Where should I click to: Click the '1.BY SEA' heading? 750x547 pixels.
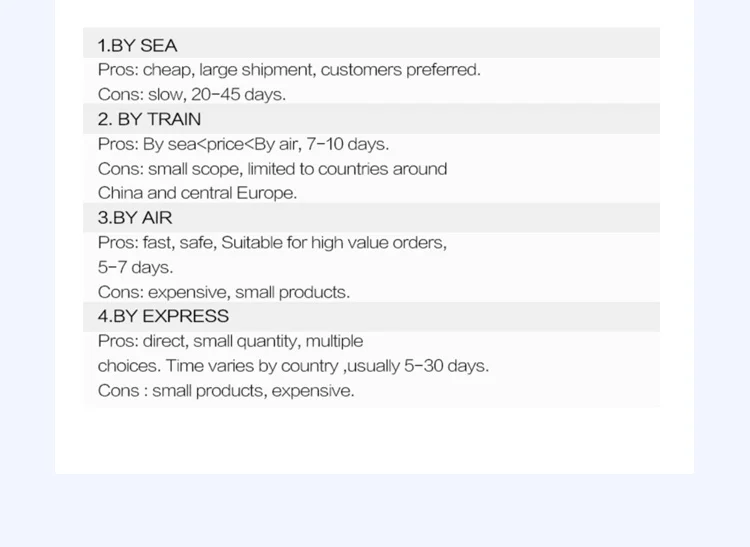[137, 46]
